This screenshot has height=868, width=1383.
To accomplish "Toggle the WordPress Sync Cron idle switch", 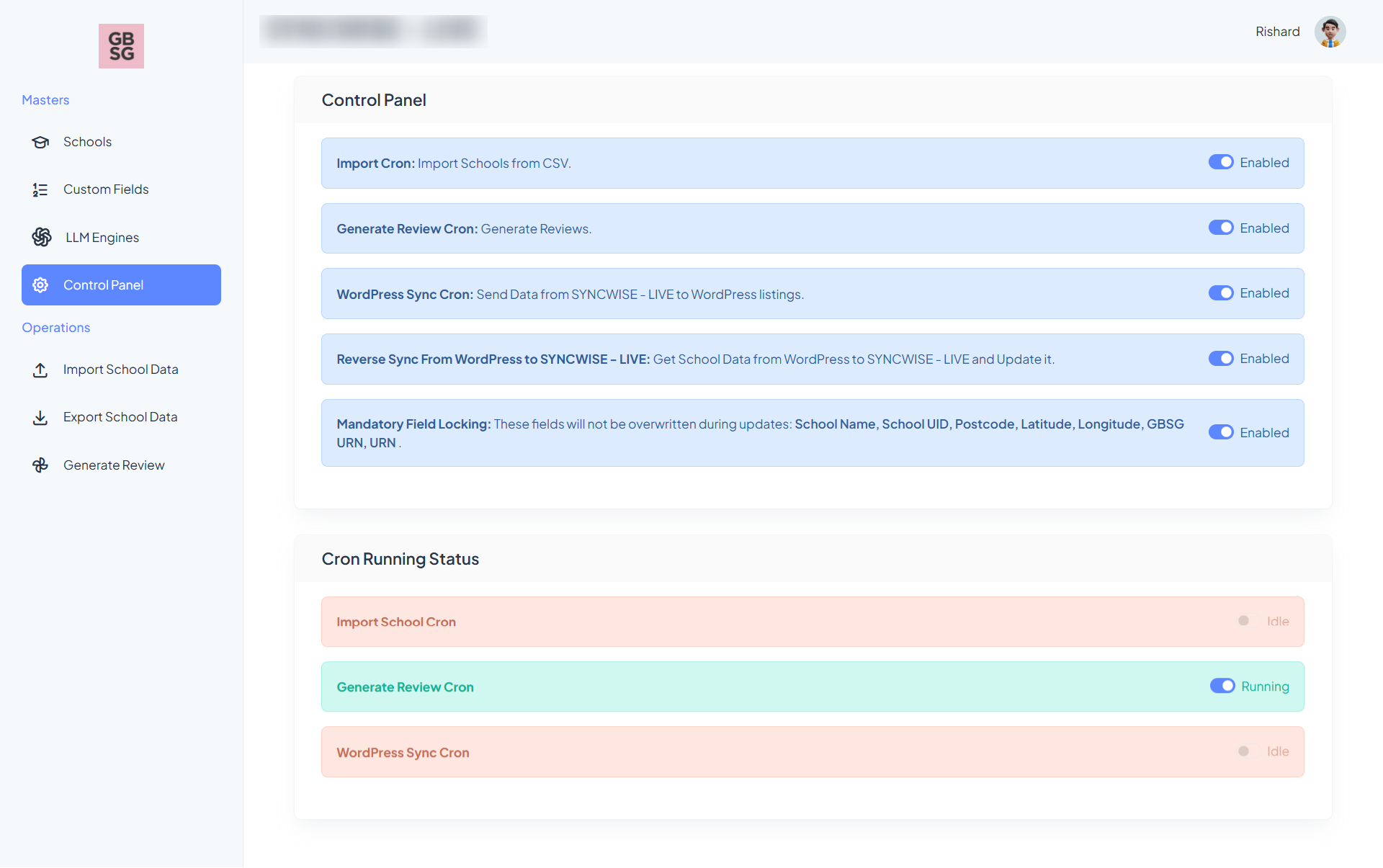I will [1248, 751].
